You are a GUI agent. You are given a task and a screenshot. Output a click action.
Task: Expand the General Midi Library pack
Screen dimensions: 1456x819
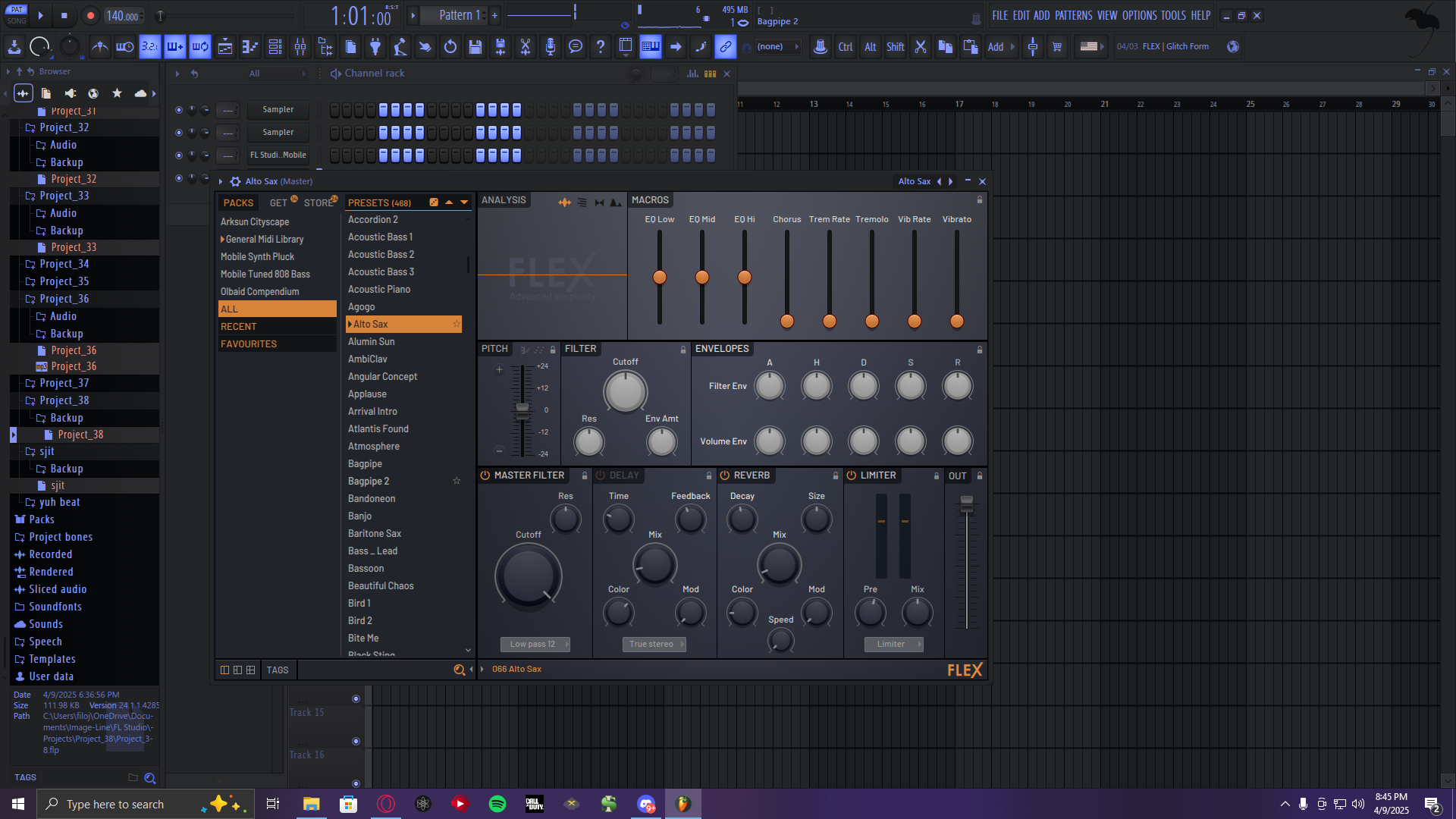tap(223, 240)
